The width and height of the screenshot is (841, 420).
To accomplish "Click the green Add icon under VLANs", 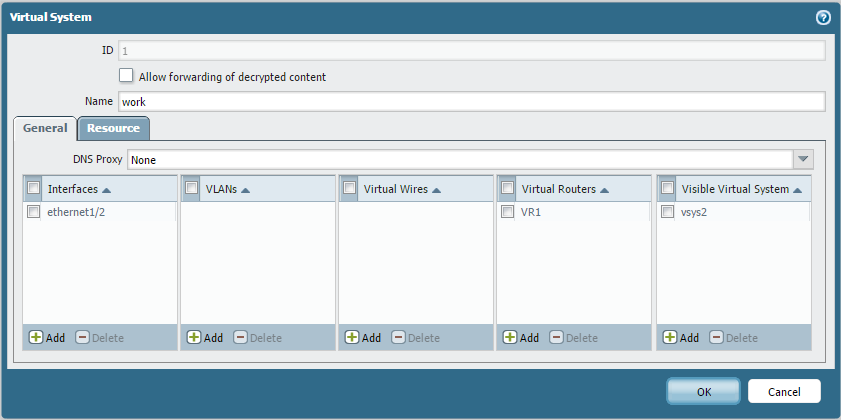I will point(194,338).
